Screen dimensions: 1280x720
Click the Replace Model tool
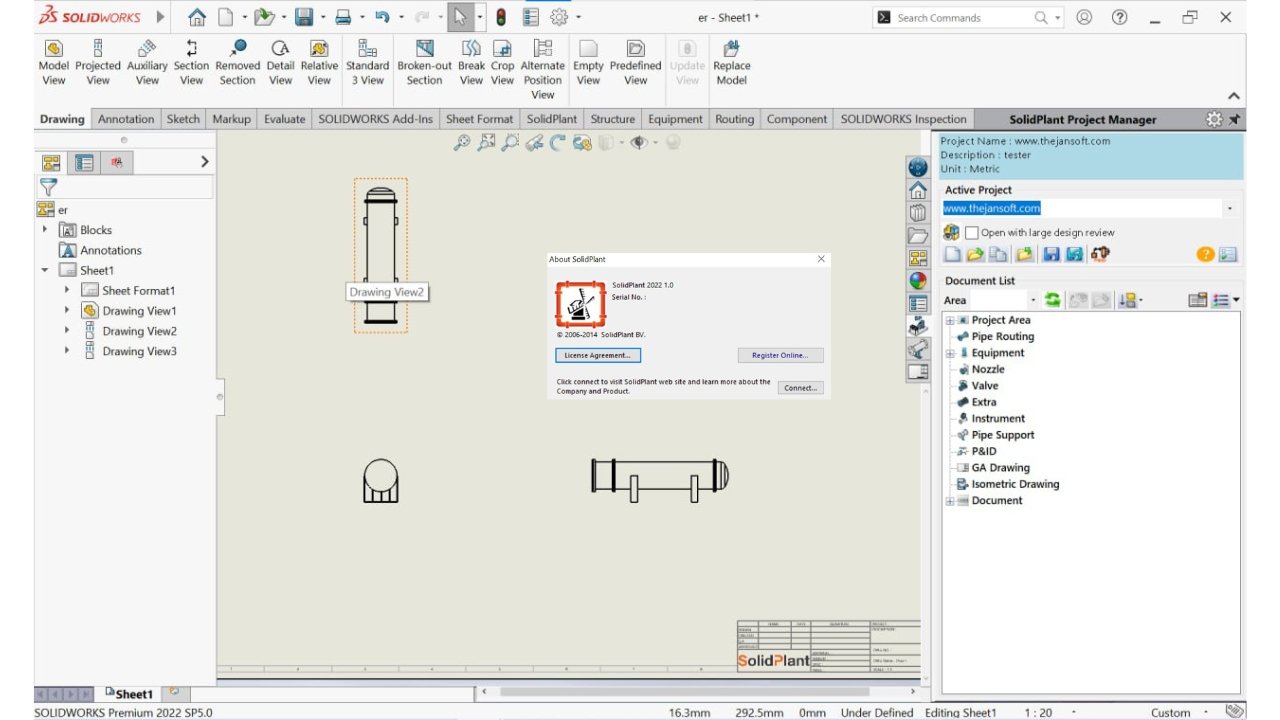click(731, 62)
